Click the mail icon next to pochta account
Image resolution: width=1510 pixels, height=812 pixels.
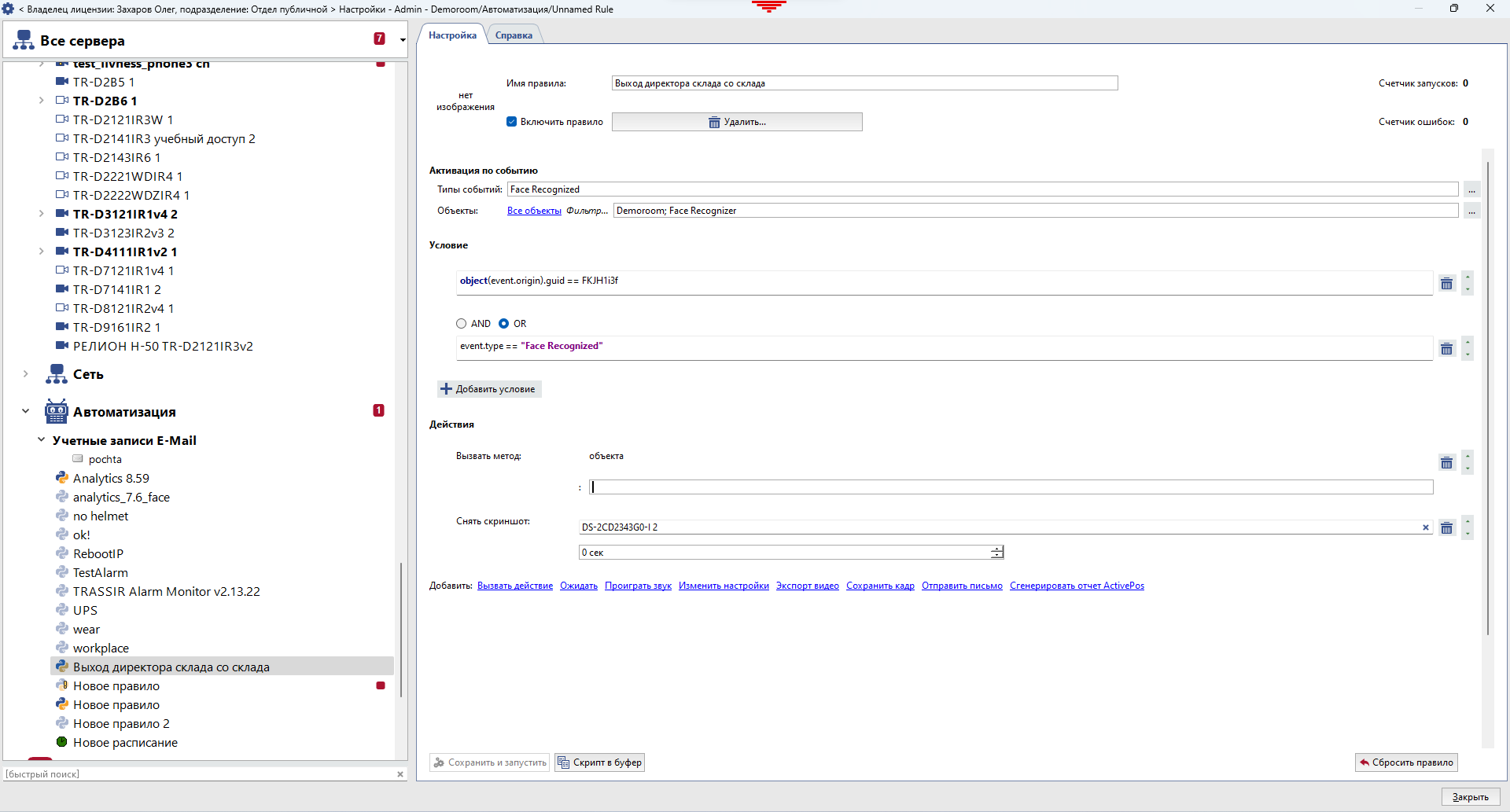[x=78, y=458]
